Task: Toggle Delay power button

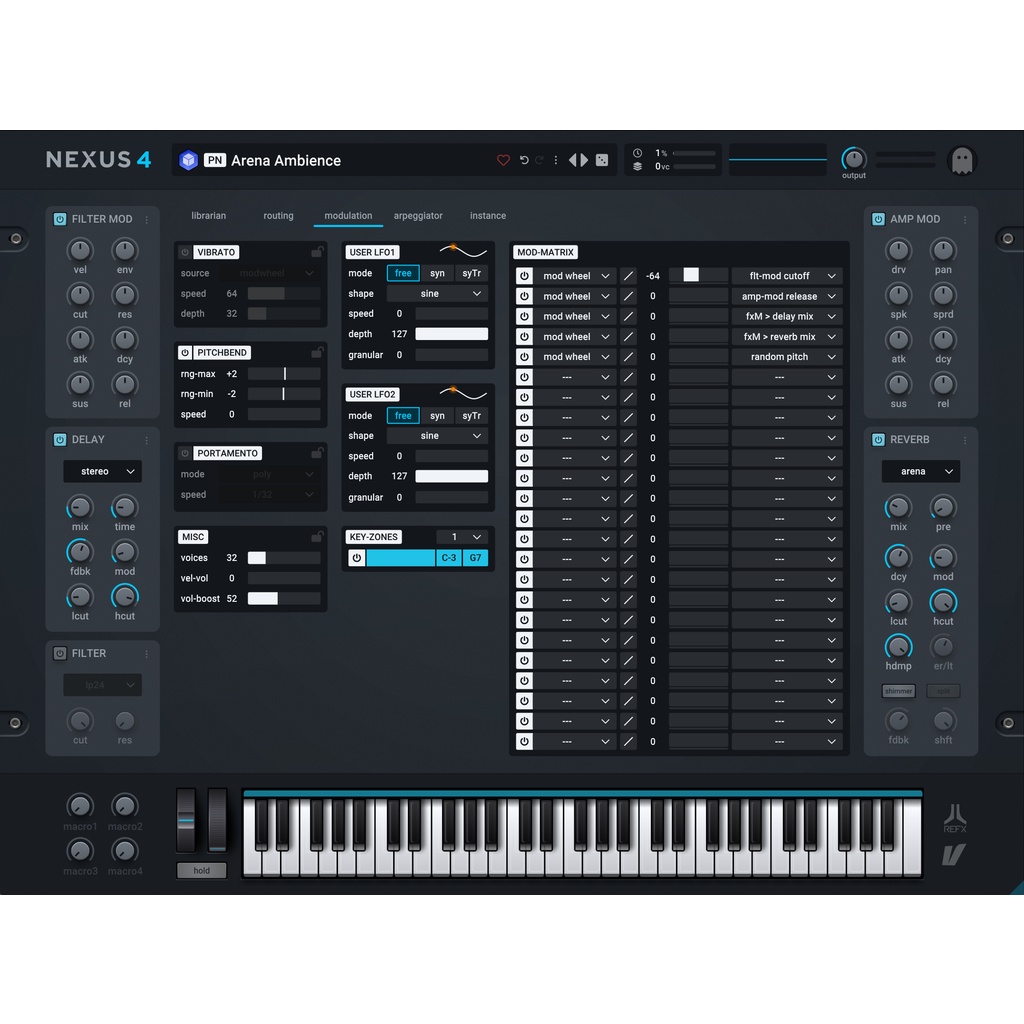Action: (x=59, y=440)
